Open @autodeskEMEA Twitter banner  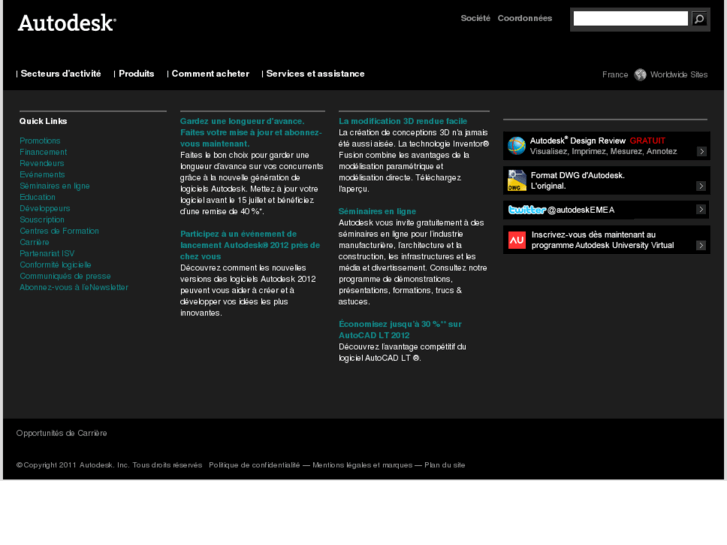point(606,210)
